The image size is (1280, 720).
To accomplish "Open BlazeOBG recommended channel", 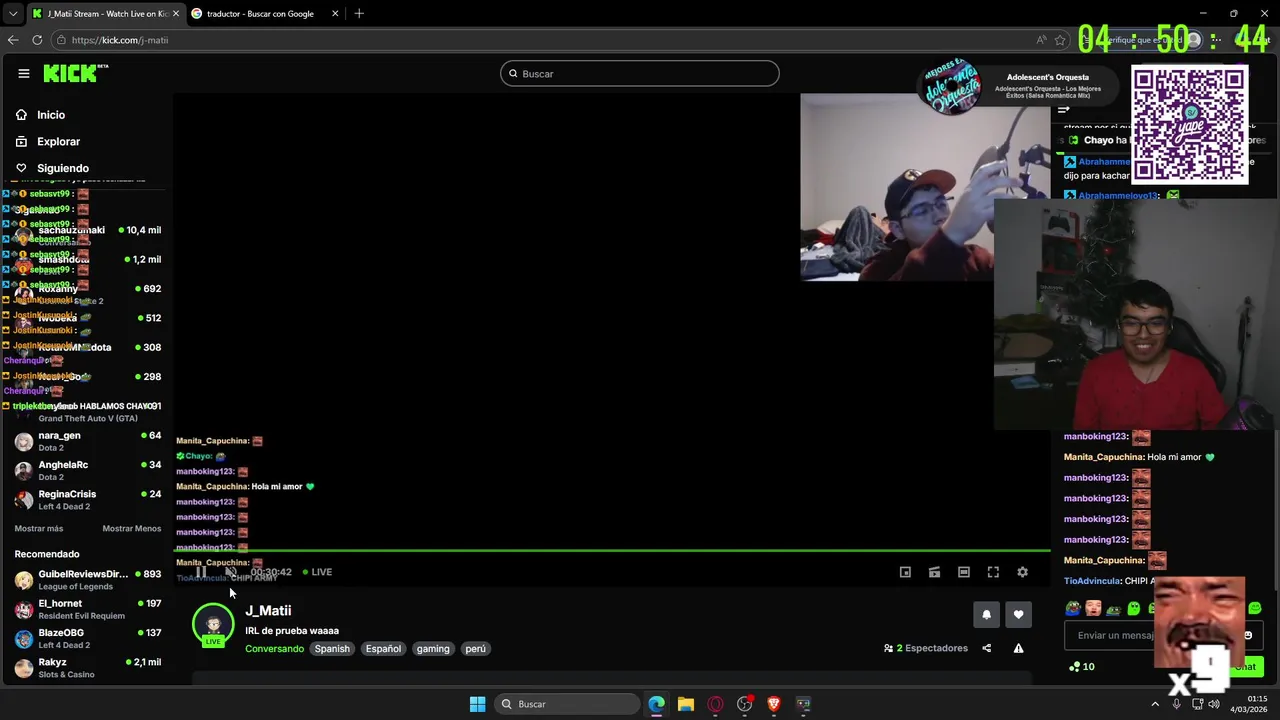I will click(87, 638).
